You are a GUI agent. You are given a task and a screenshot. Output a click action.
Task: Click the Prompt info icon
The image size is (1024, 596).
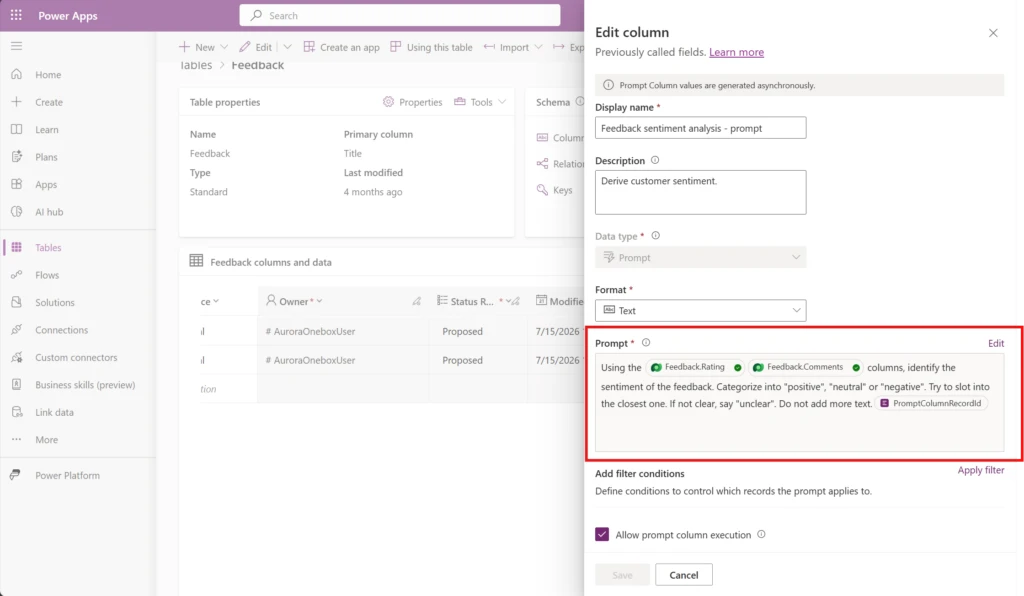click(x=646, y=343)
